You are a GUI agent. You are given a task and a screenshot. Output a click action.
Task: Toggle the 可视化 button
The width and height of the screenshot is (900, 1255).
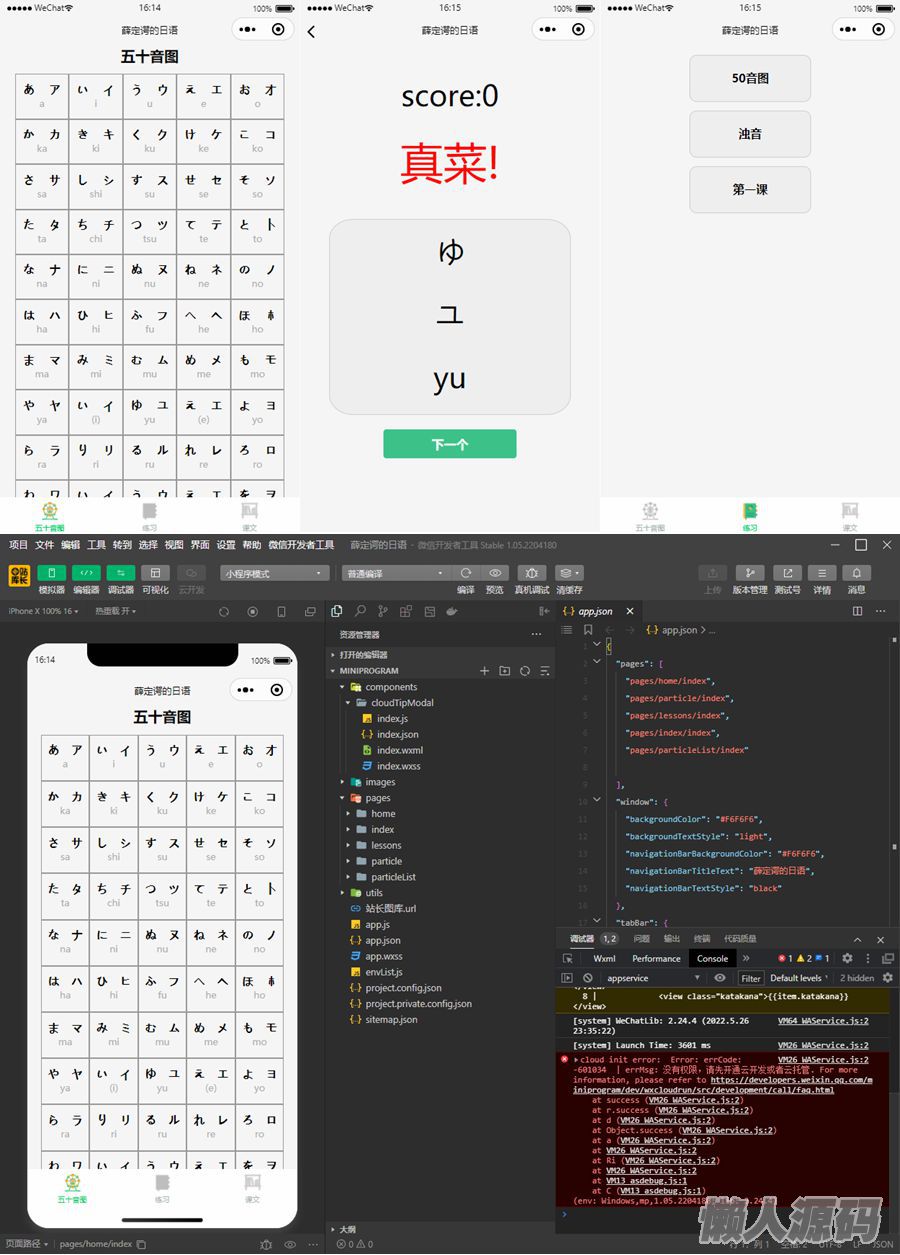coord(155,573)
